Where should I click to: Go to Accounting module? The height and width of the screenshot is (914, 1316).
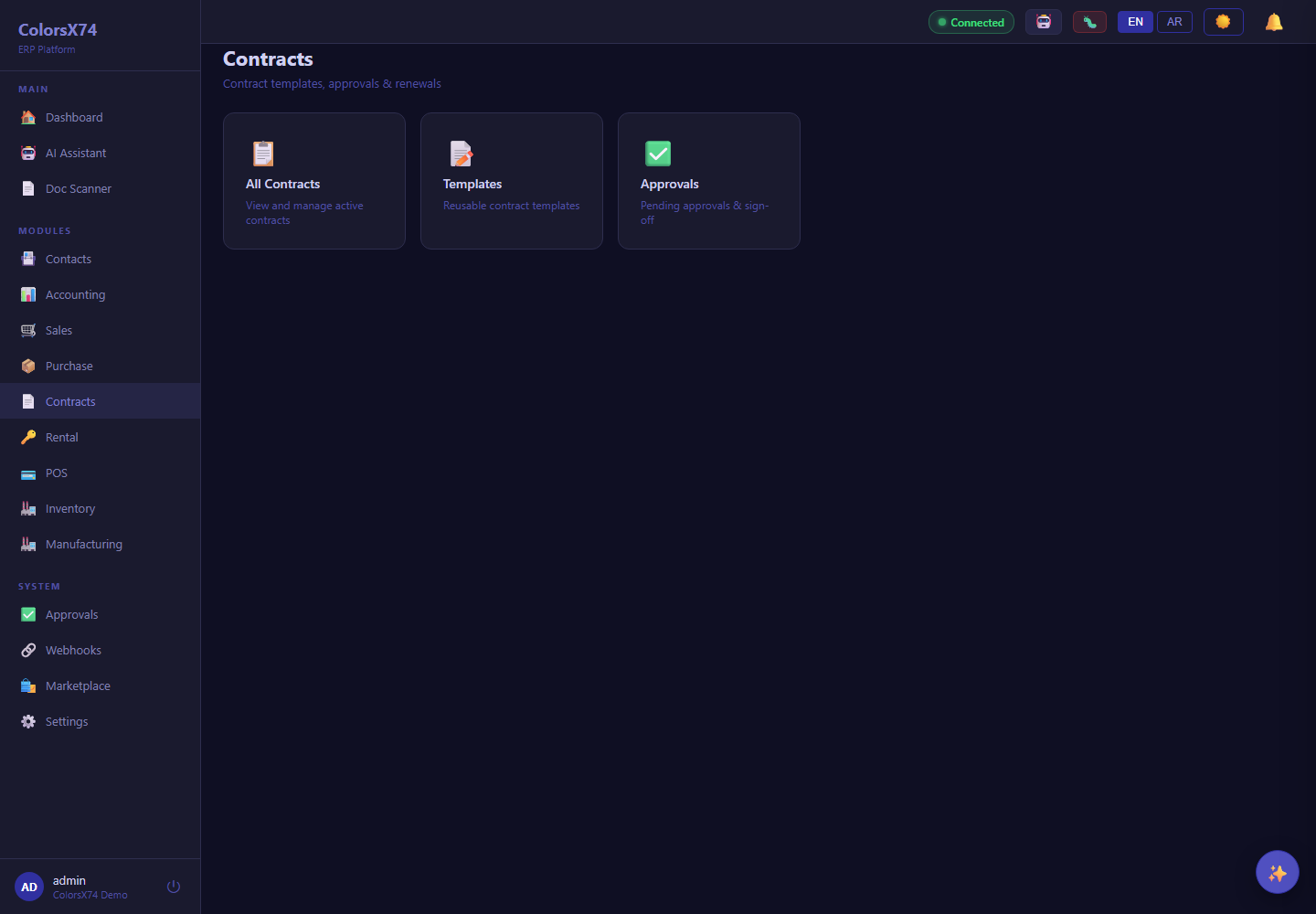(x=75, y=294)
